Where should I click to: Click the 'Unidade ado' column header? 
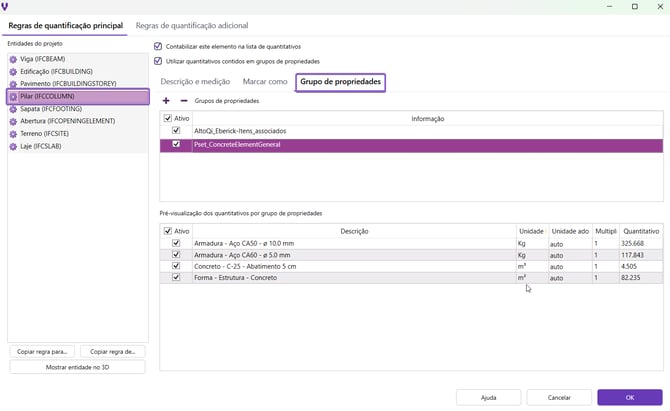coord(570,231)
